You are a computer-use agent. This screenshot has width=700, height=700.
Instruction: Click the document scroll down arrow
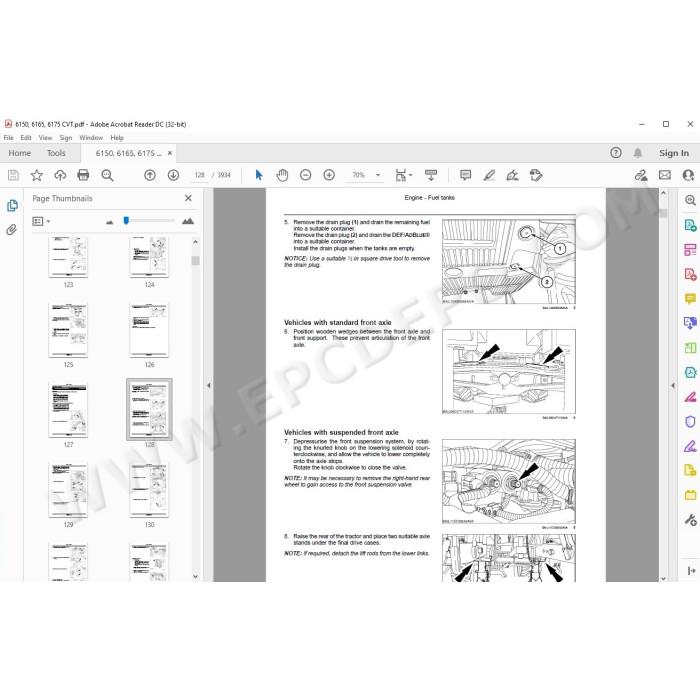(663, 578)
